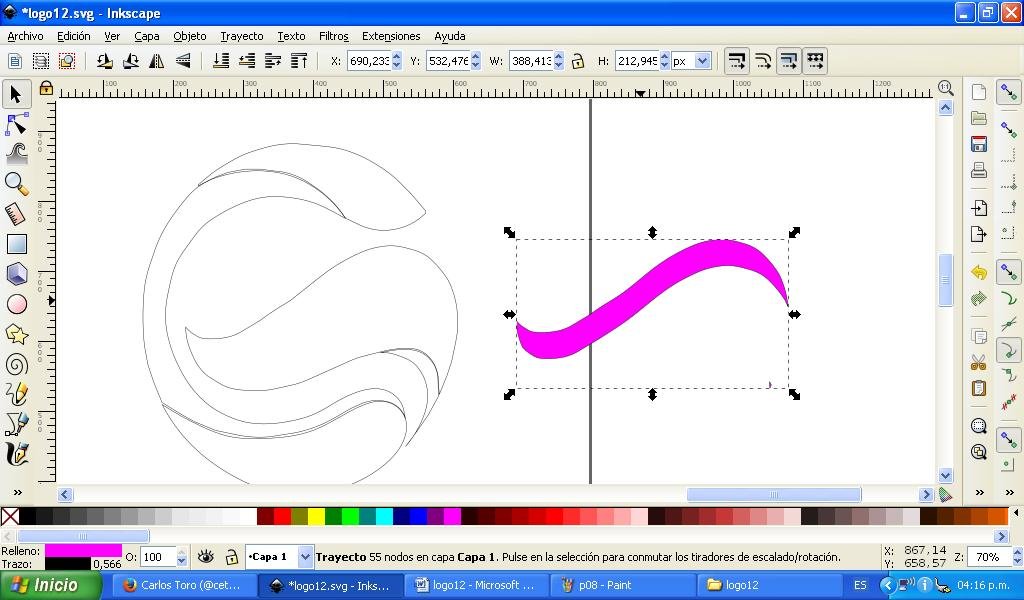Click the Cut scissors icon
Image resolution: width=1024 pixels, height=600 pixels.
[978, 362]
